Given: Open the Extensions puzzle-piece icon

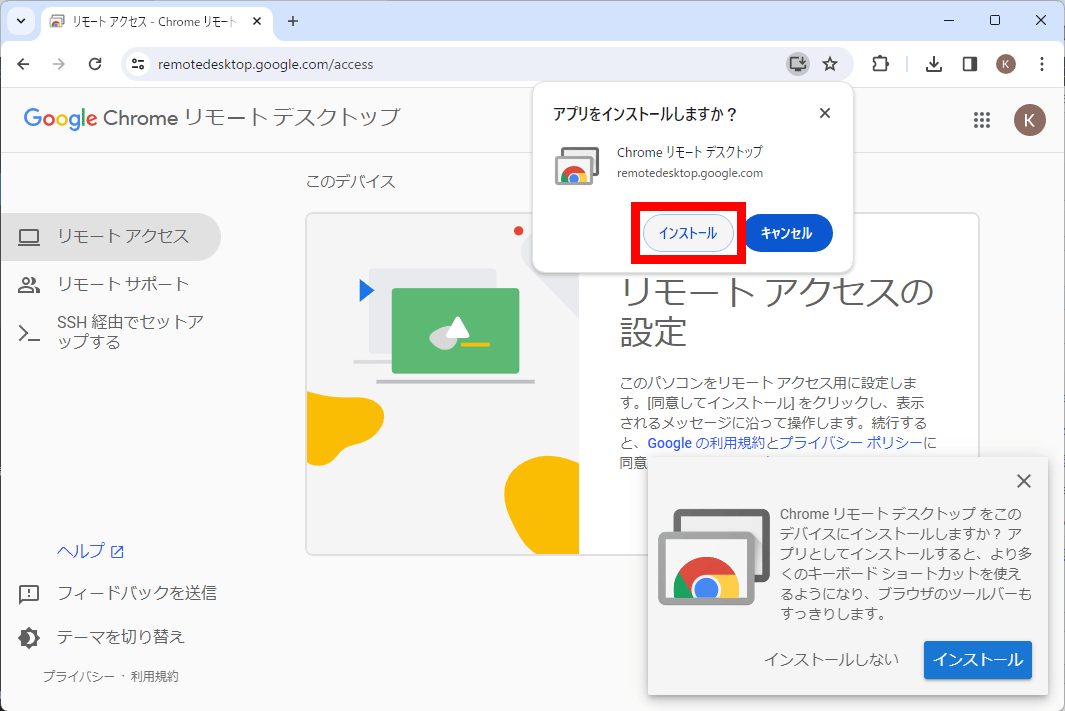Looking at the screenshot, I should pyautogui.click(x=880, y=63).
